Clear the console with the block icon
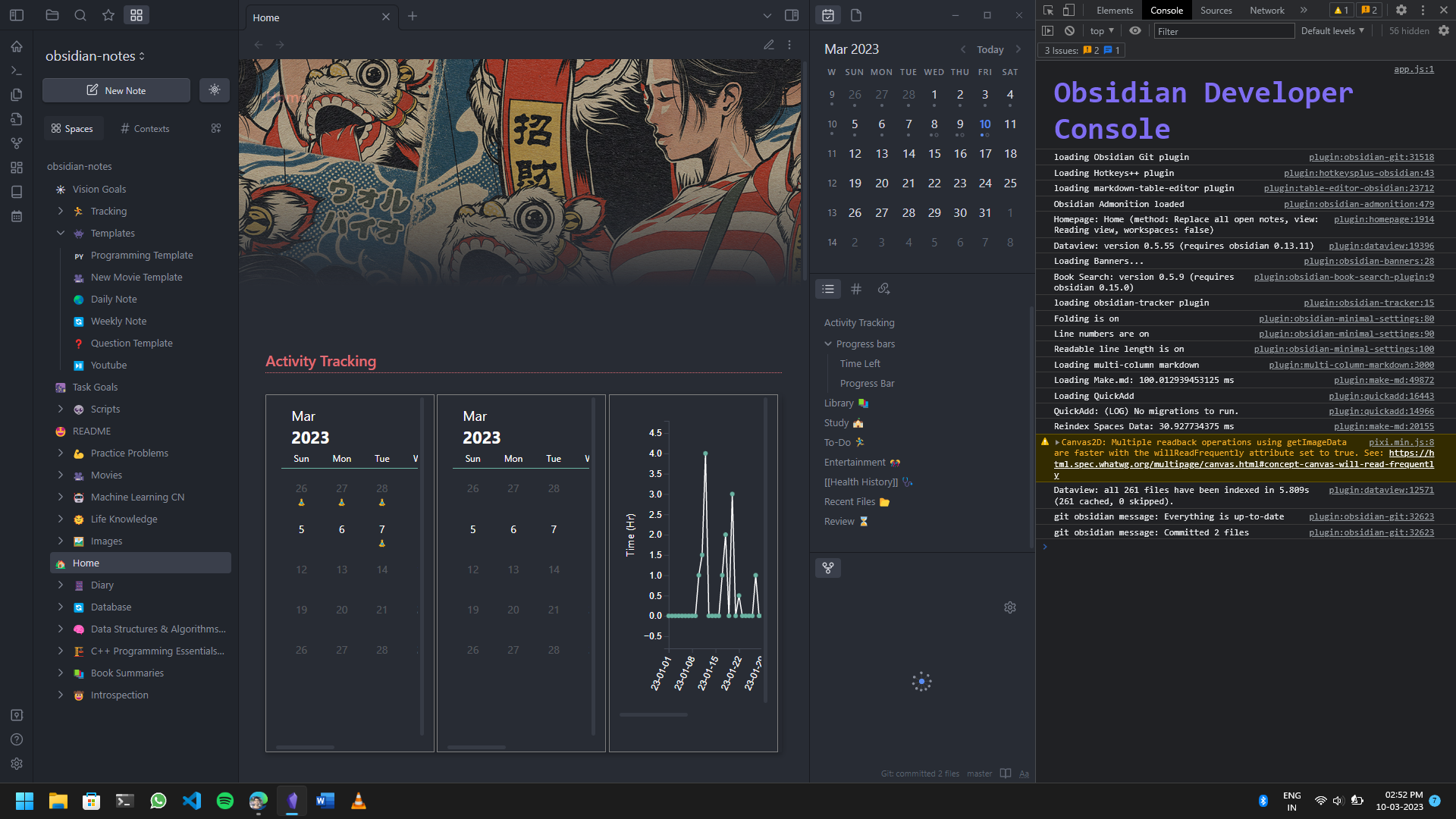 point(1069,31)
